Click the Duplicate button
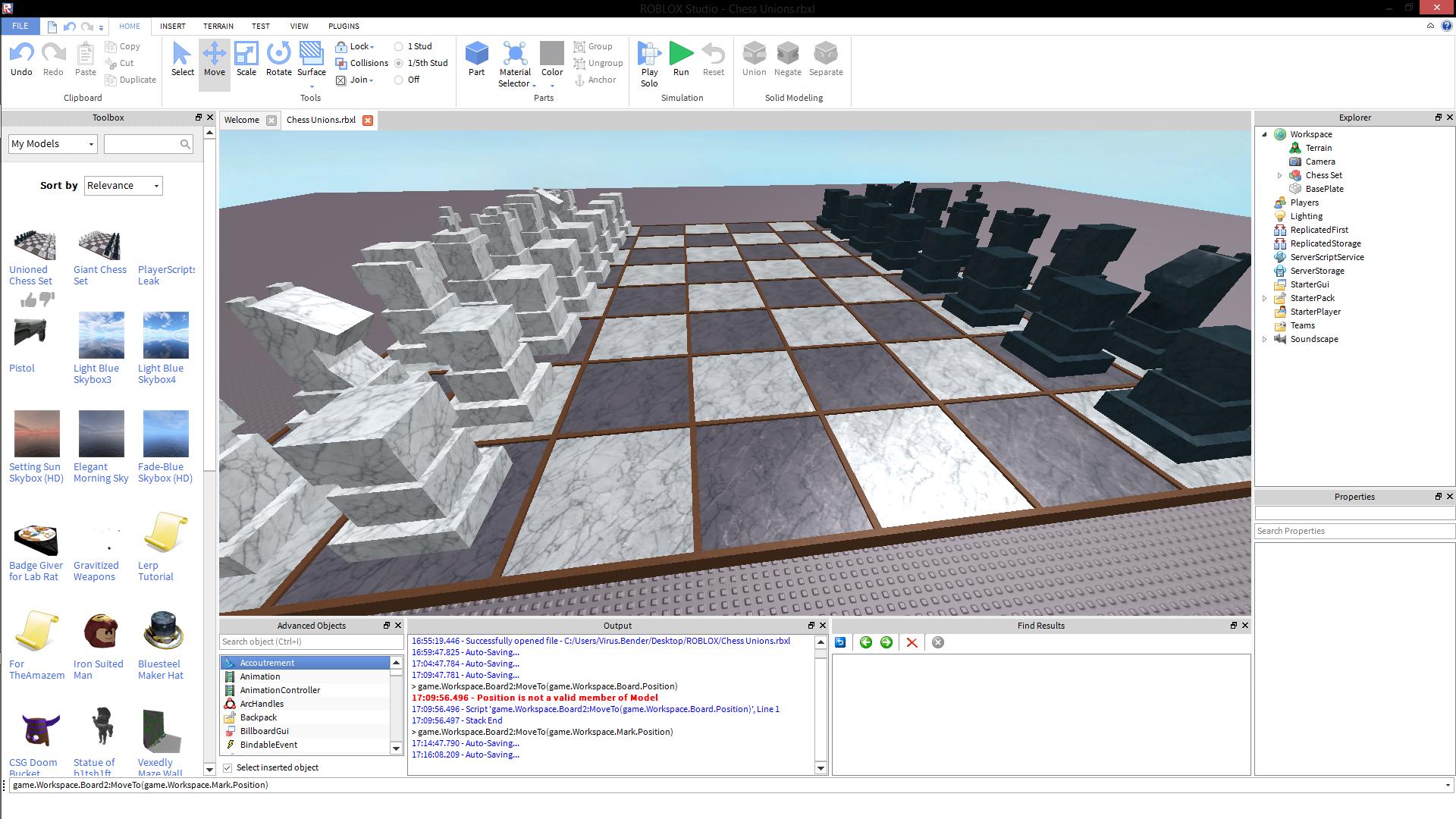The width and height of the screenshot is (1456, 819). (130, 80)
